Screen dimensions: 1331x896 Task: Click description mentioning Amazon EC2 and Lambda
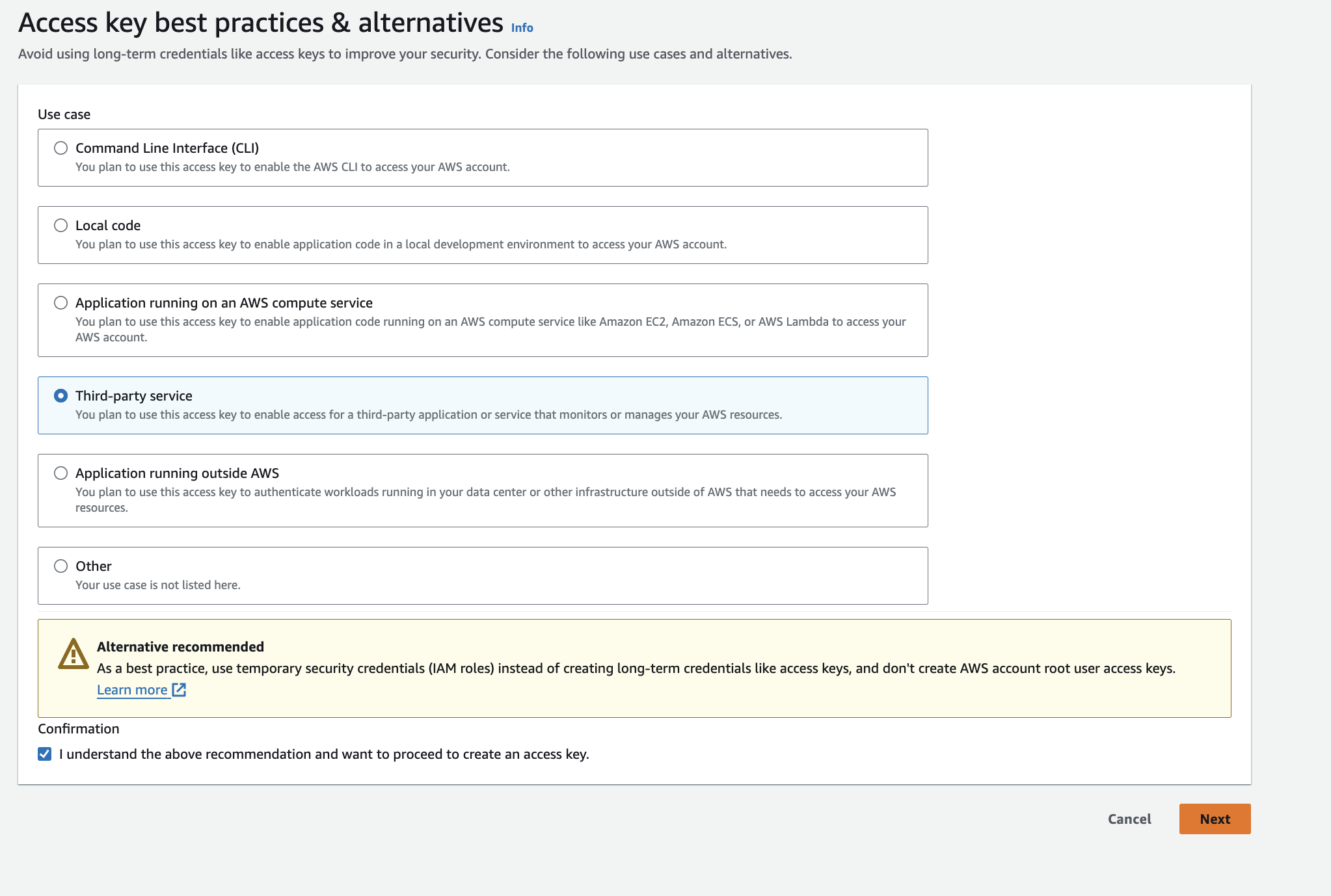pyautogui.click(x=491, y=330)
